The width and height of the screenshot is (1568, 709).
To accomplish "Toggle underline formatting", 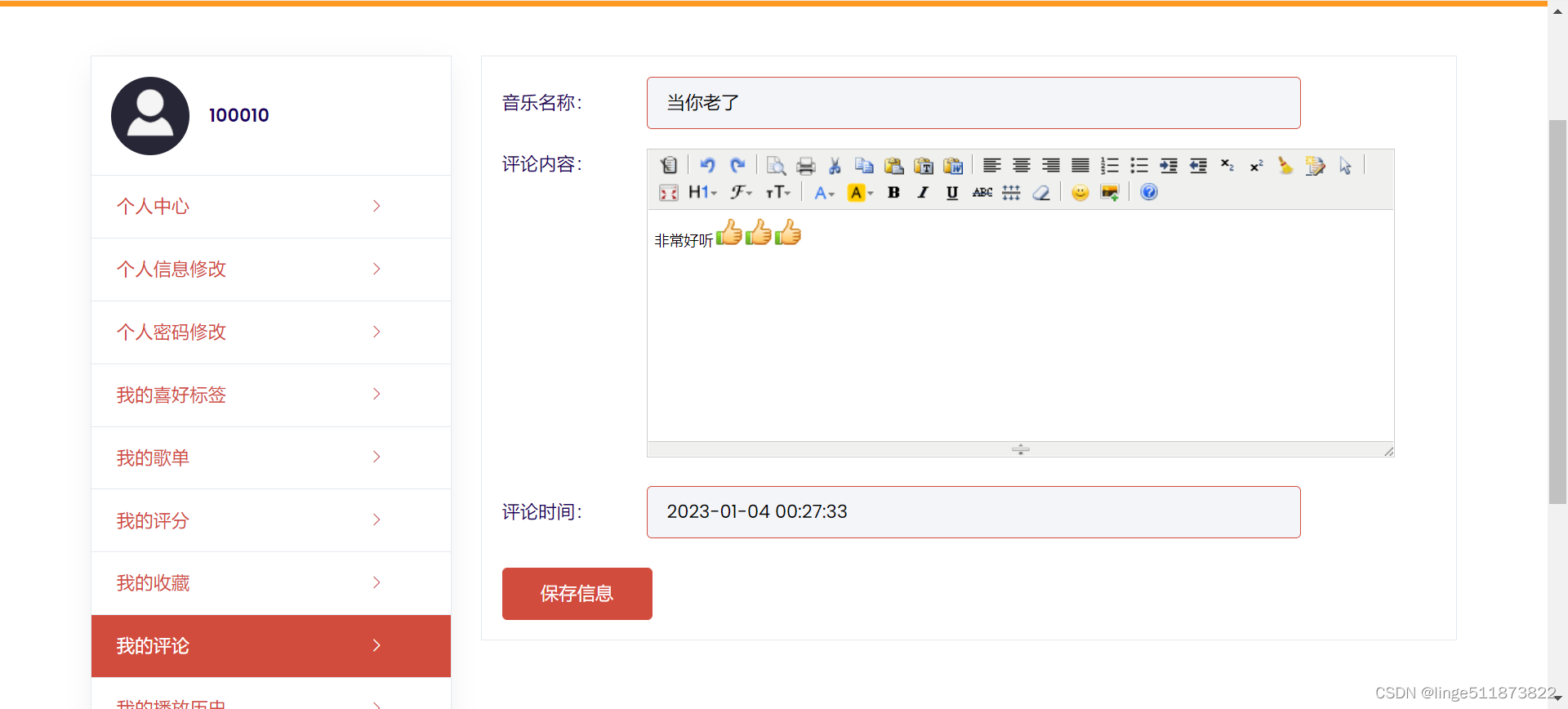I will tap(952, 193).
